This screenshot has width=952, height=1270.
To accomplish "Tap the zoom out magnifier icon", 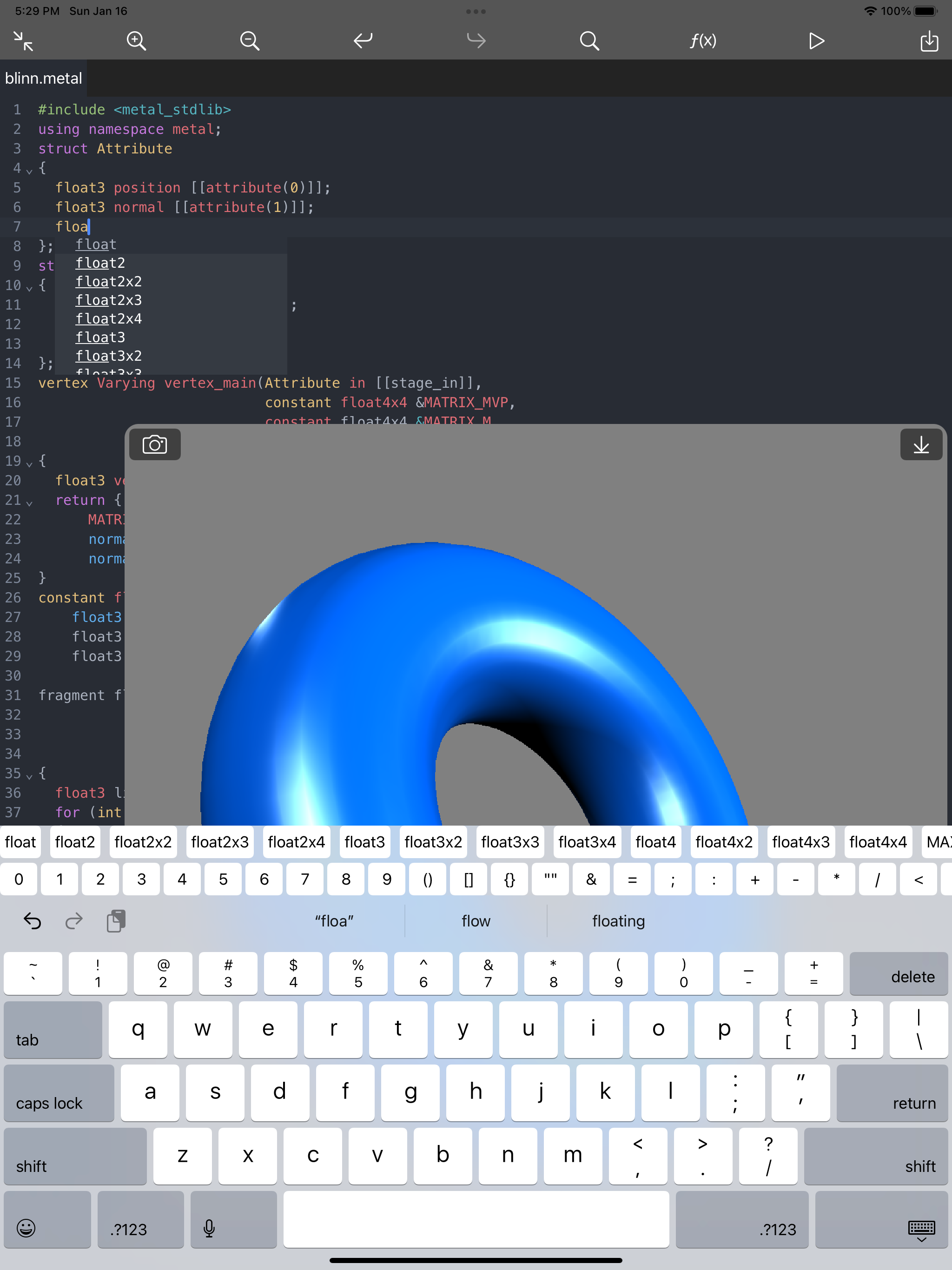I will point(249,41).
